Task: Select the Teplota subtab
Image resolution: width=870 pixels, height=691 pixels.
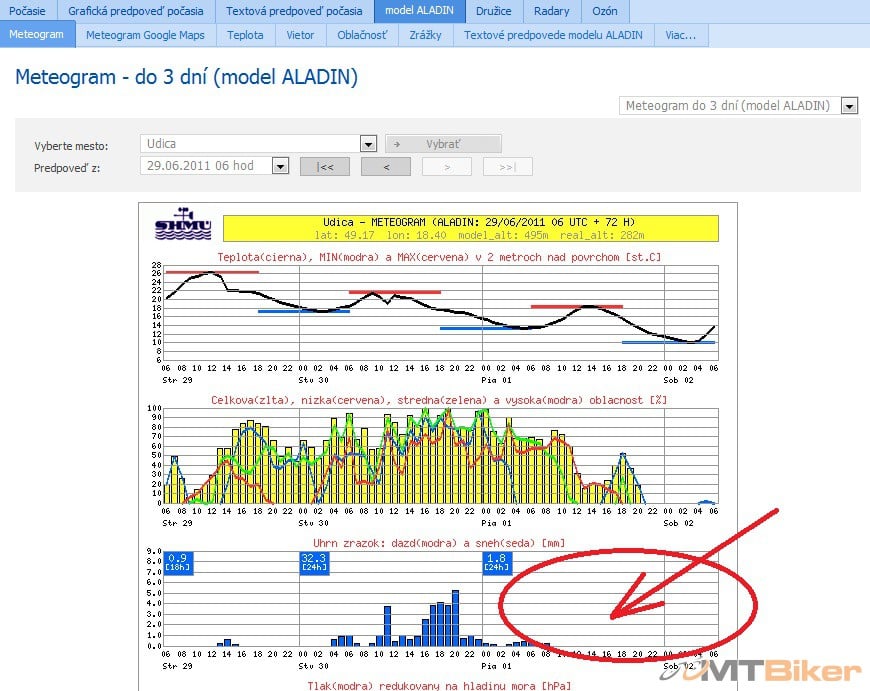Action: pos(245,34)
